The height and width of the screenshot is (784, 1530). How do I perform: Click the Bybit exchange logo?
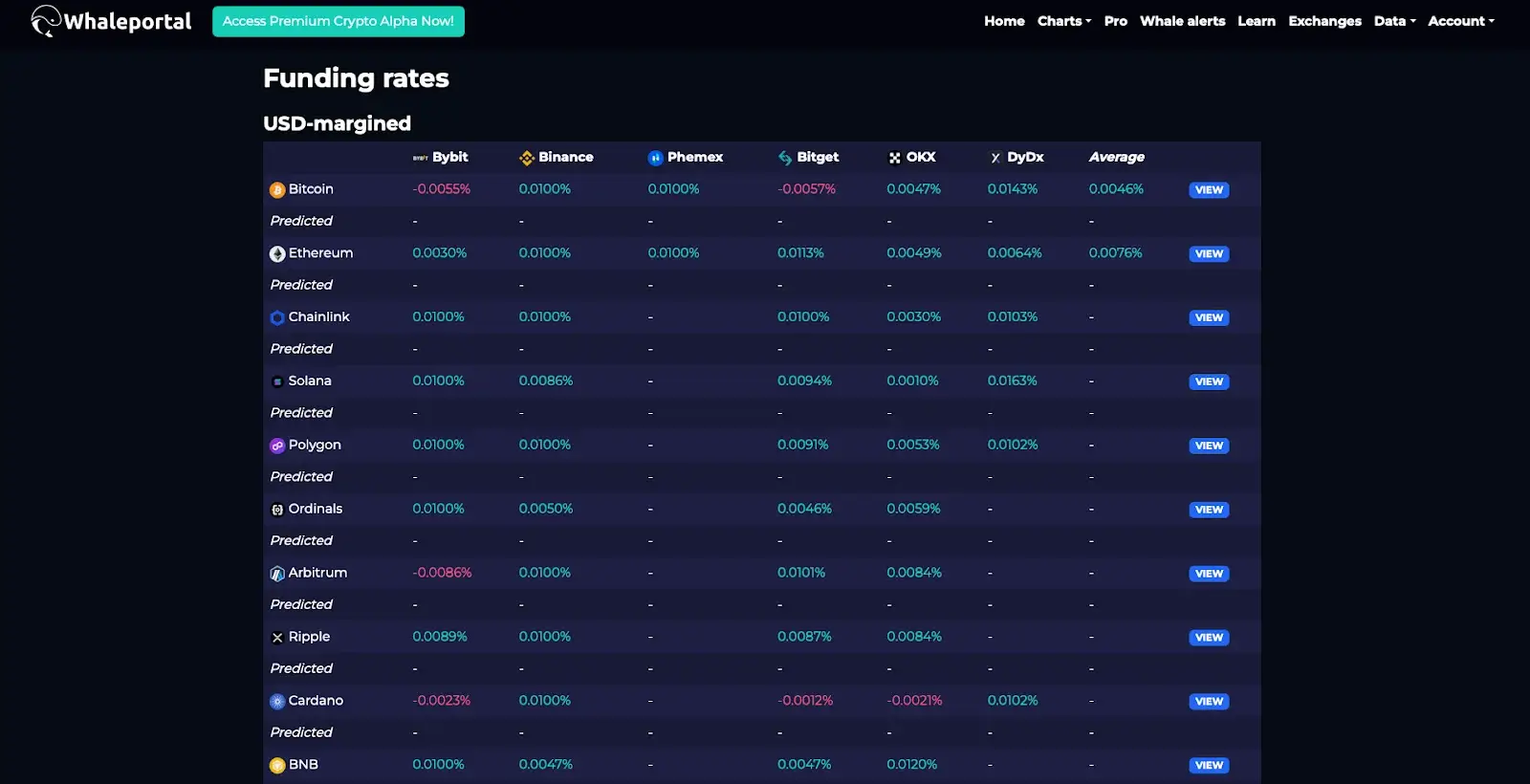pos(420,158)
